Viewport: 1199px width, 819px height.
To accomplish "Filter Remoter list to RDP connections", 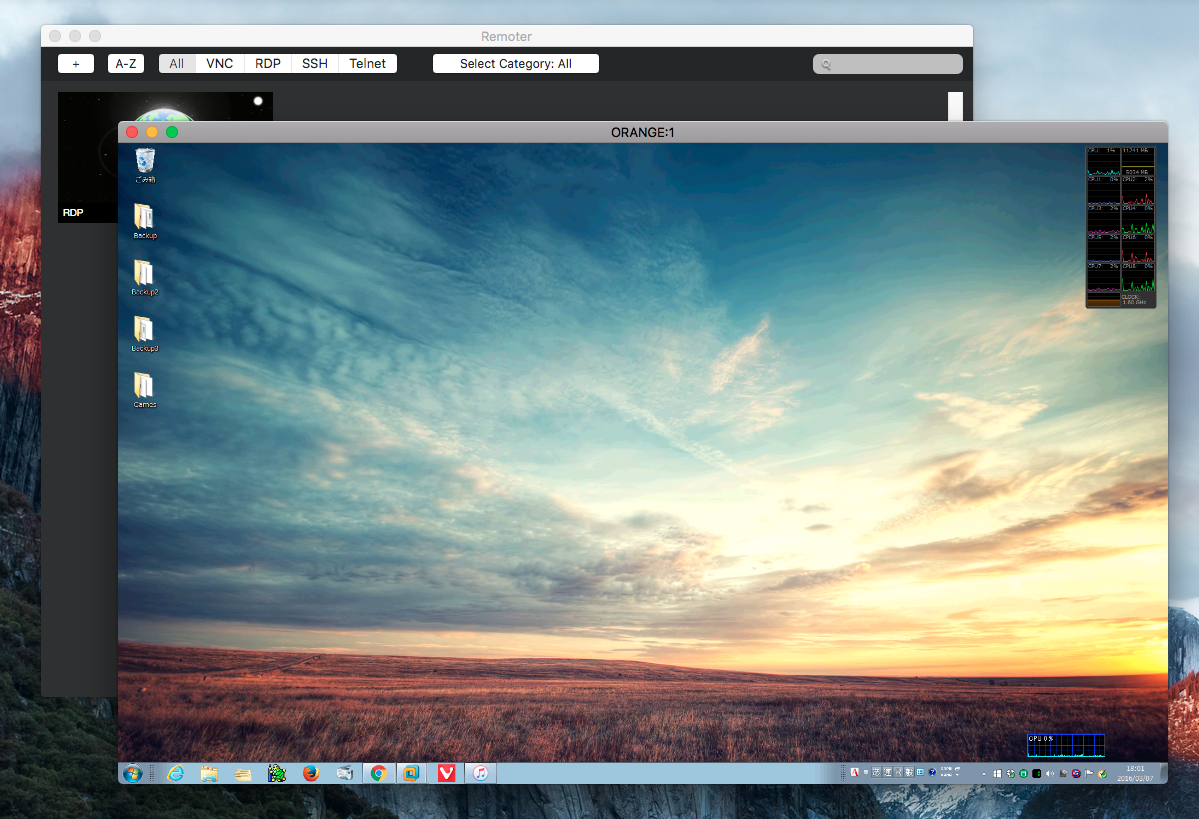I will [x=268, y=63].
